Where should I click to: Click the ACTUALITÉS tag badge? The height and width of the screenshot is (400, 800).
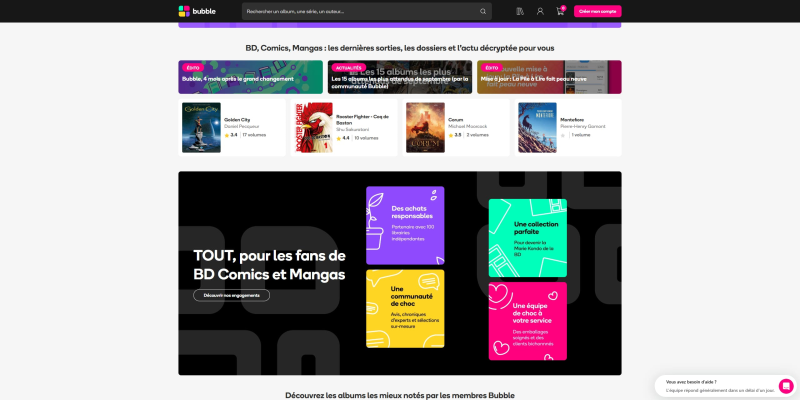click(349, 68)
